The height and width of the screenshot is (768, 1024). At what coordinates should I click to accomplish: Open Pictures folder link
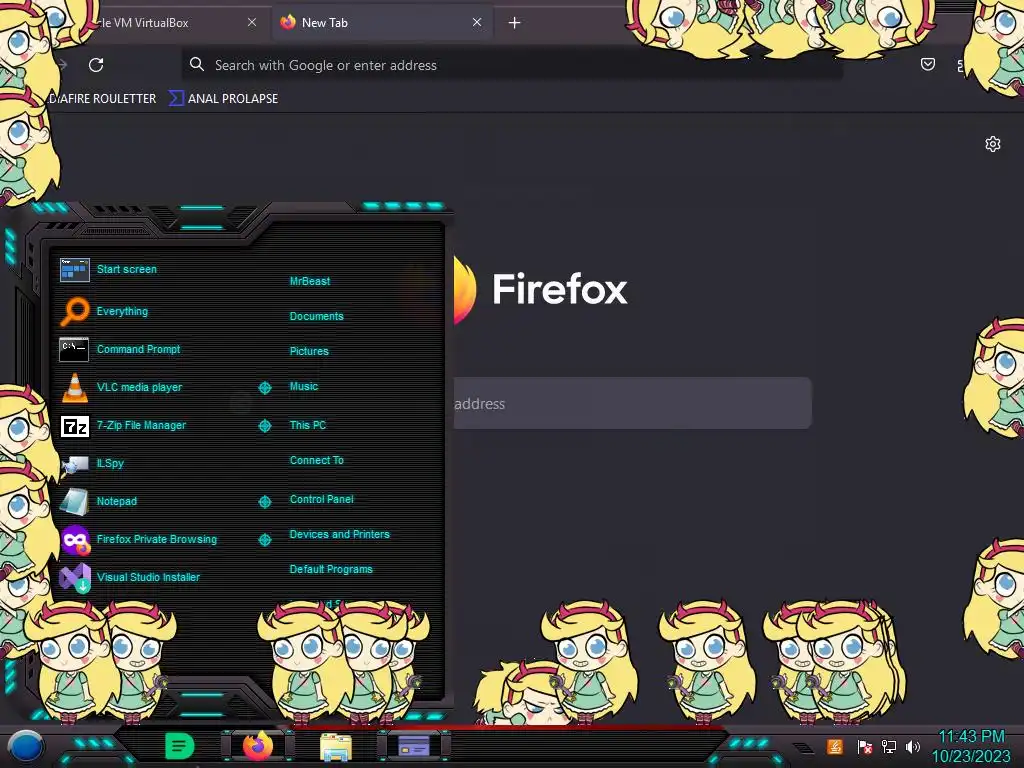pos(309,351)
